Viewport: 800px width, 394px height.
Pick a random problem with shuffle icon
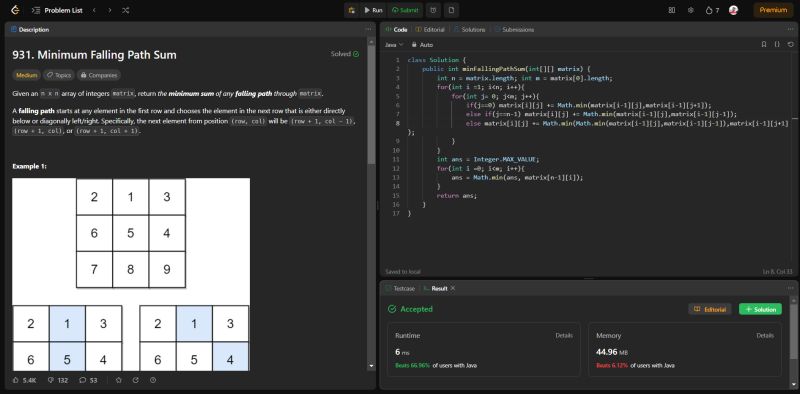click(126, 10)
